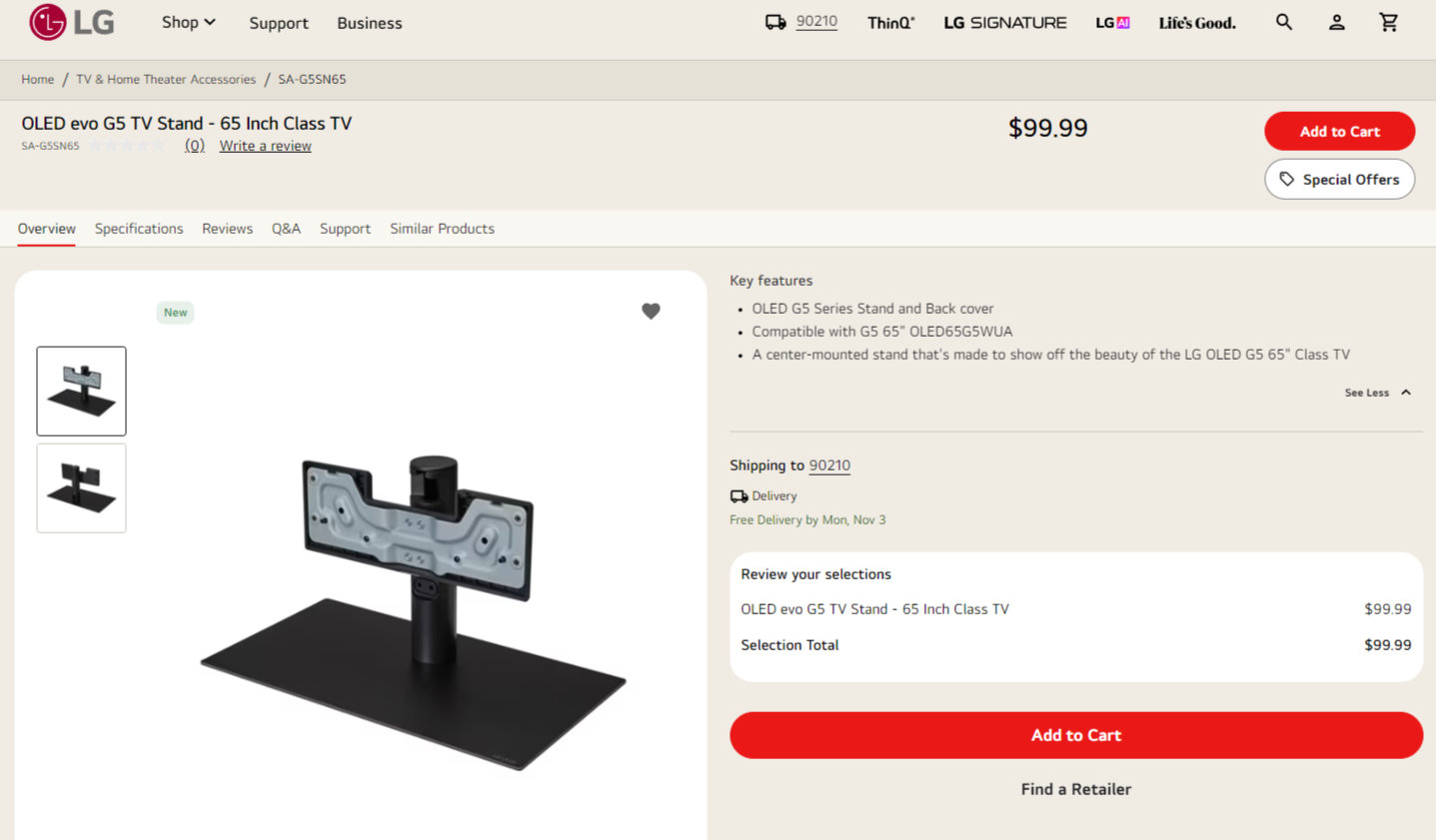Select the second stand thumbnail image
The image size is (1436, 840).
coord(82,488)
